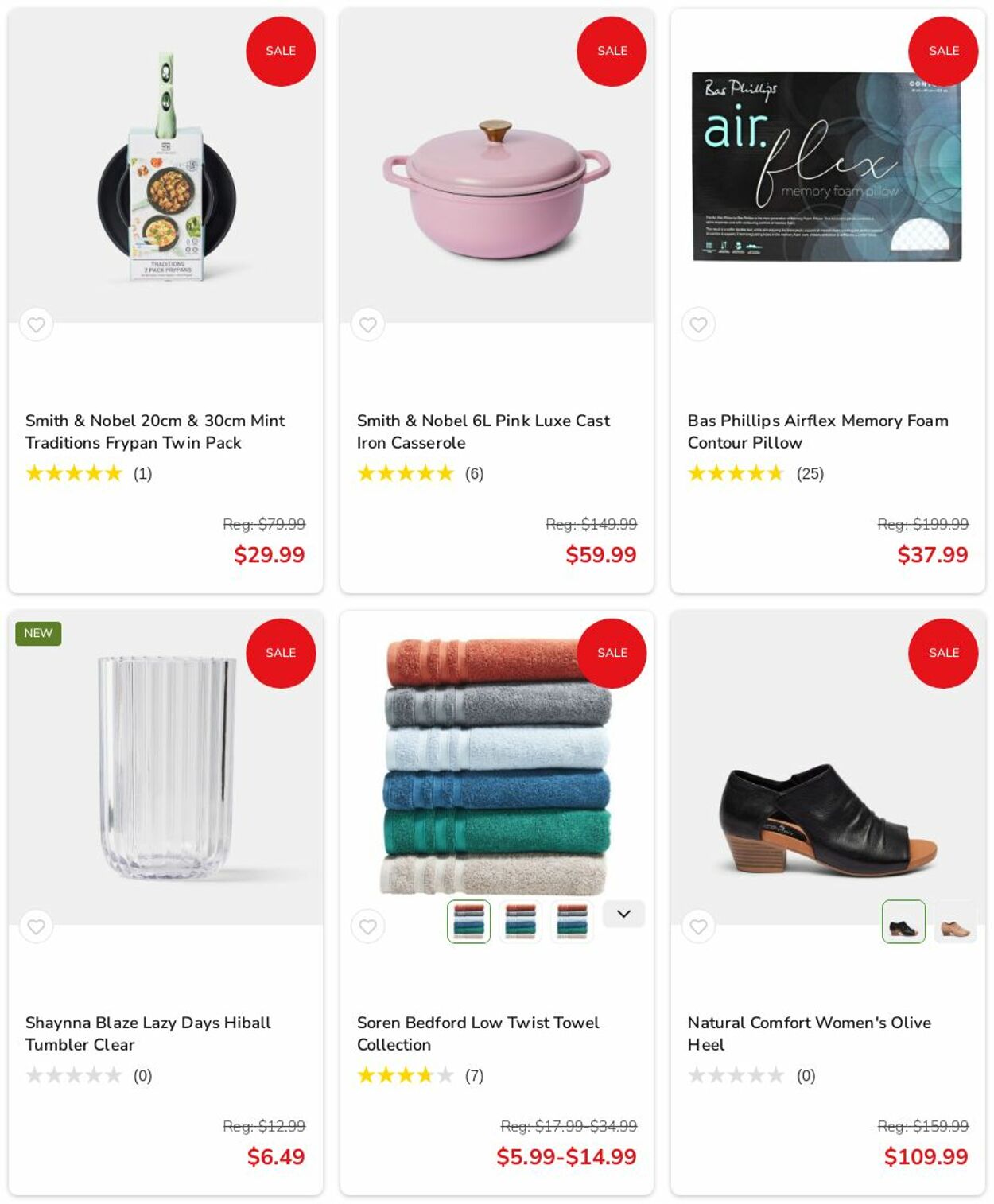Click the Airflex pillow product image

(x=827, y=167)
